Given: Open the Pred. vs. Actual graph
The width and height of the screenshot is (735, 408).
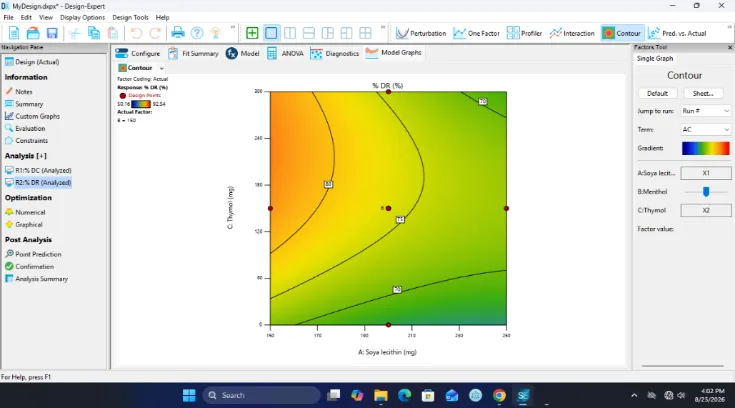Looking at the screenshot, I should pos(677,33).
